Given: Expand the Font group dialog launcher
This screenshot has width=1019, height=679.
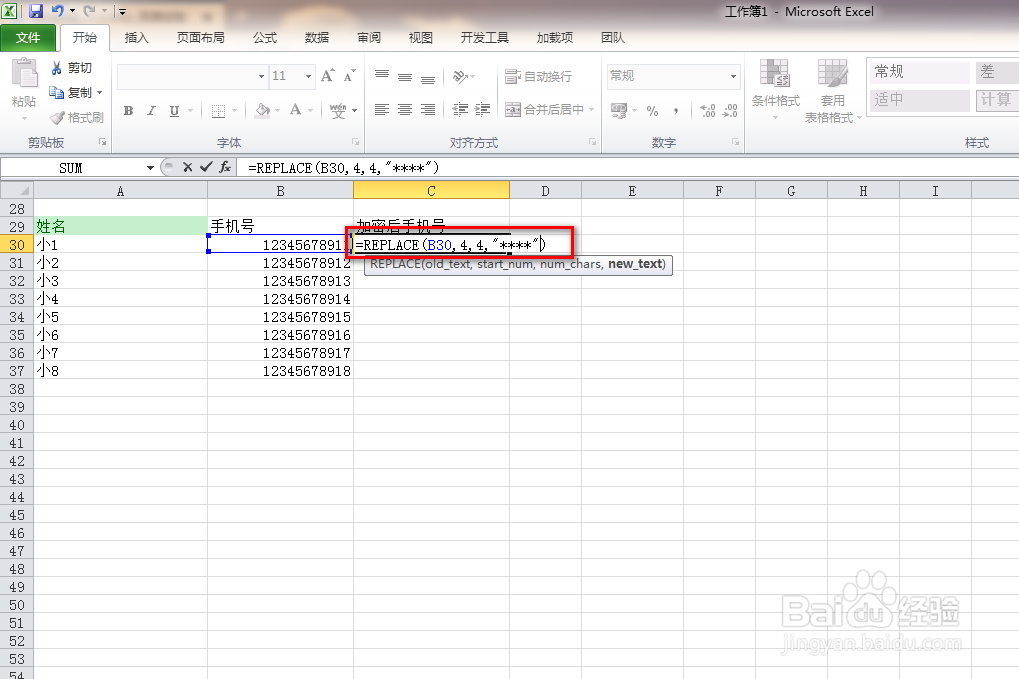Looking at the screenshot, I should coord(355,142).
